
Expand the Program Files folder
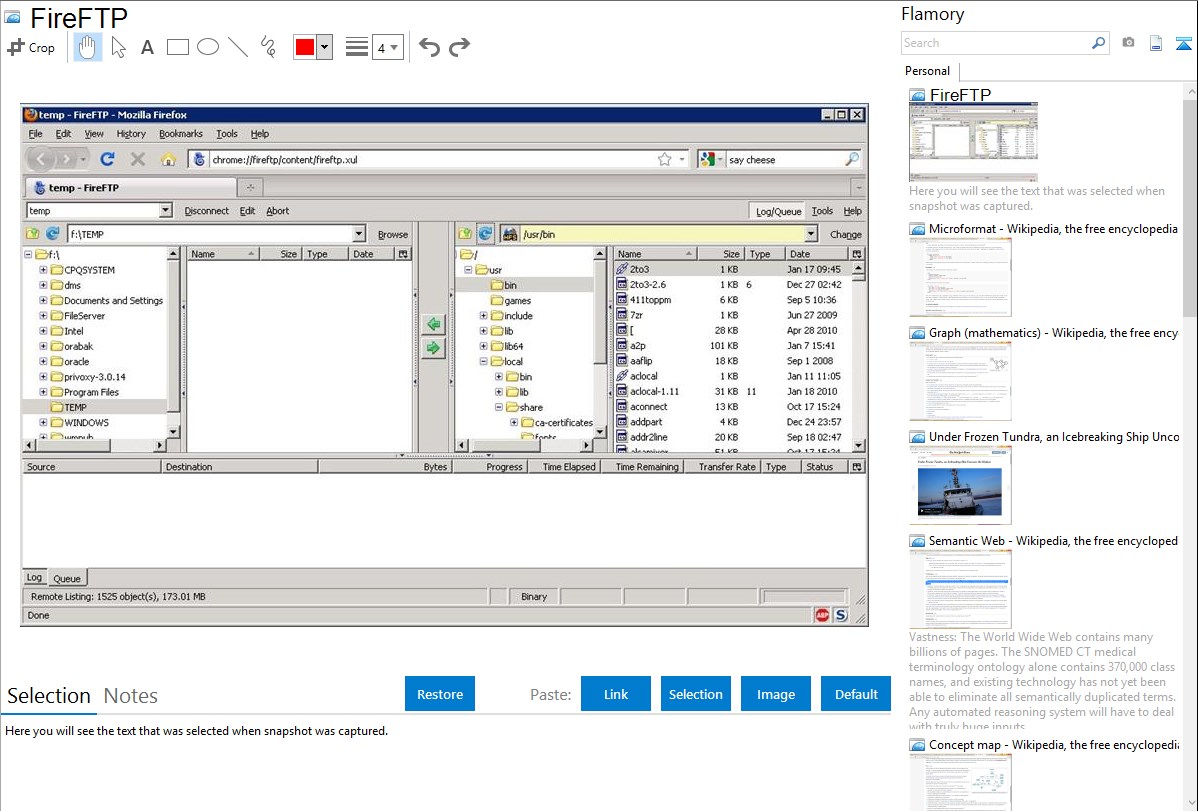point(44,392)
